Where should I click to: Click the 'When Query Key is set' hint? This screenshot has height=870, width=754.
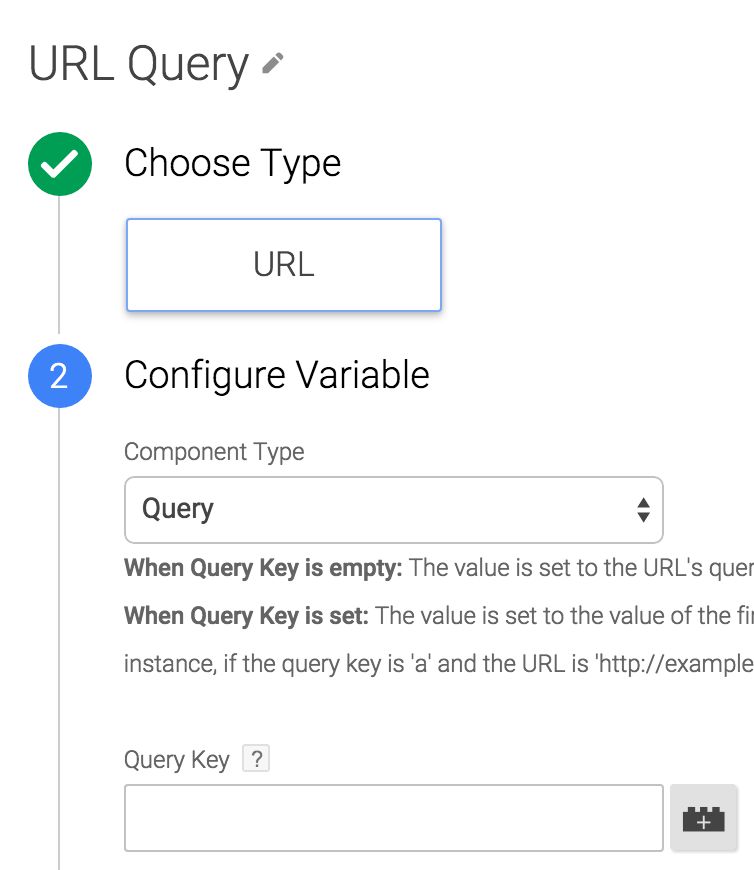pos(246,616)
